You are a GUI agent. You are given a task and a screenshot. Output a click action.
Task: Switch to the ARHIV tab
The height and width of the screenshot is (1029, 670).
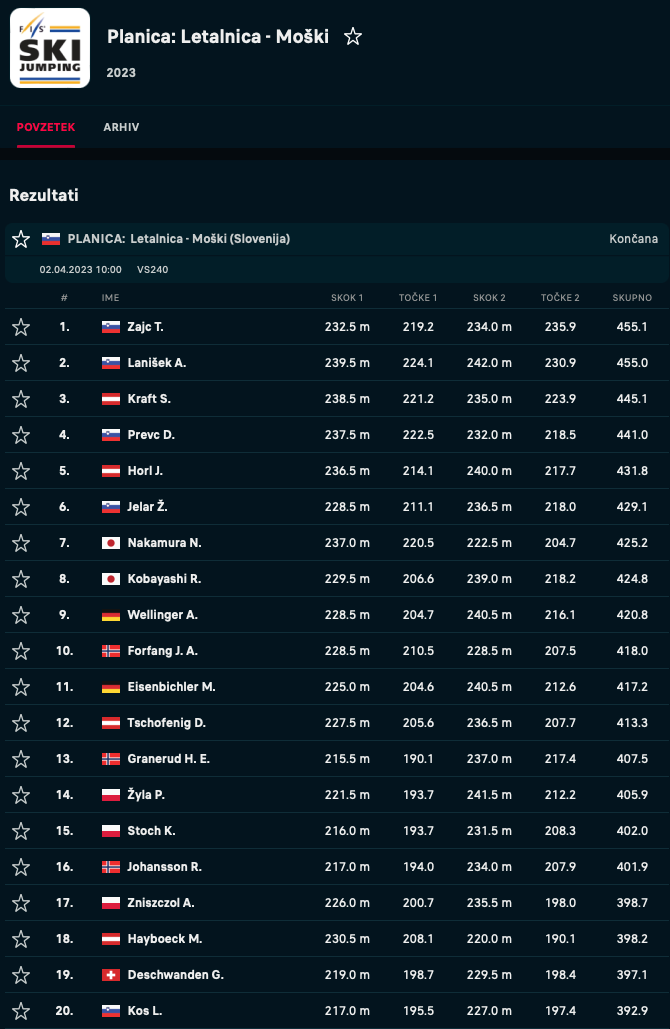point(121,127)
